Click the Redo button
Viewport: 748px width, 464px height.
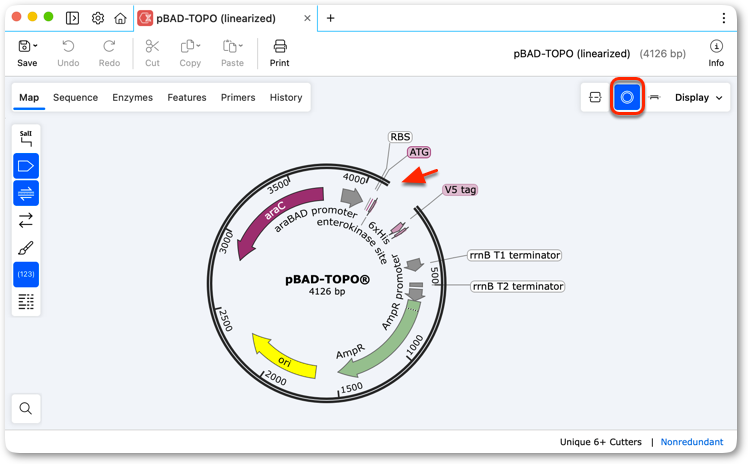pyautogui.click(x=109, y=53)
